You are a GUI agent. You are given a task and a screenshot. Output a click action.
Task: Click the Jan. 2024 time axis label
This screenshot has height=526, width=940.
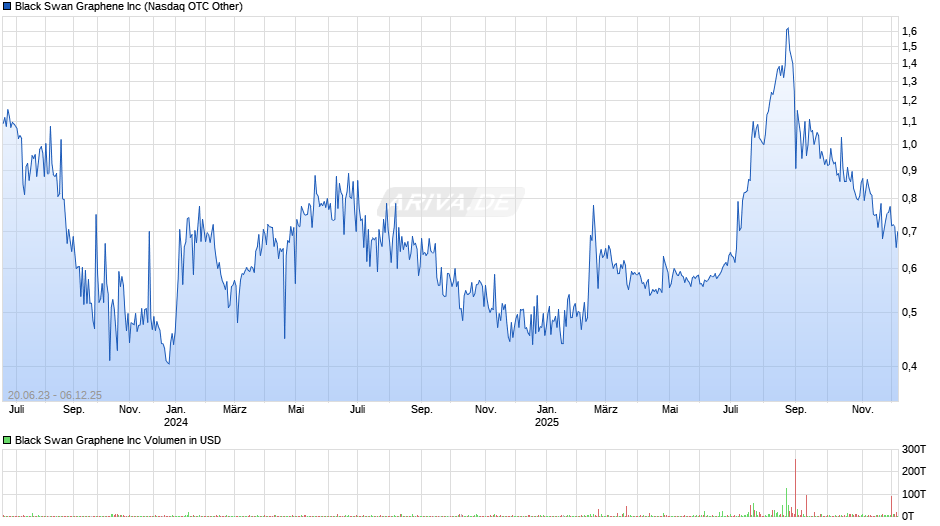tap(176, 416)
